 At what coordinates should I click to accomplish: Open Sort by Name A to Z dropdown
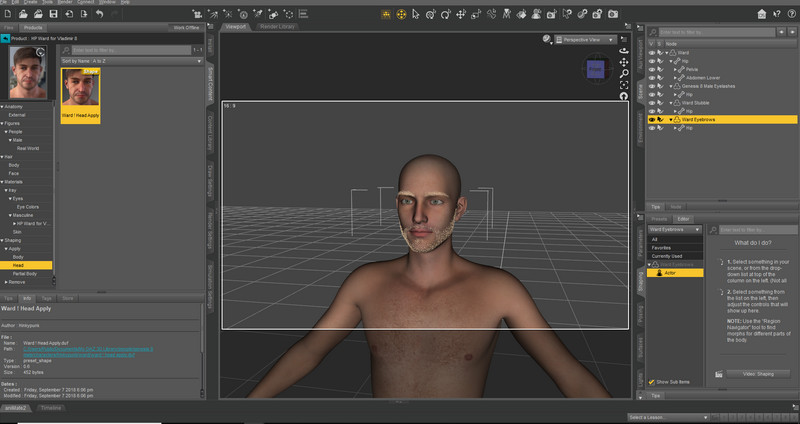[x=132, y=61]
